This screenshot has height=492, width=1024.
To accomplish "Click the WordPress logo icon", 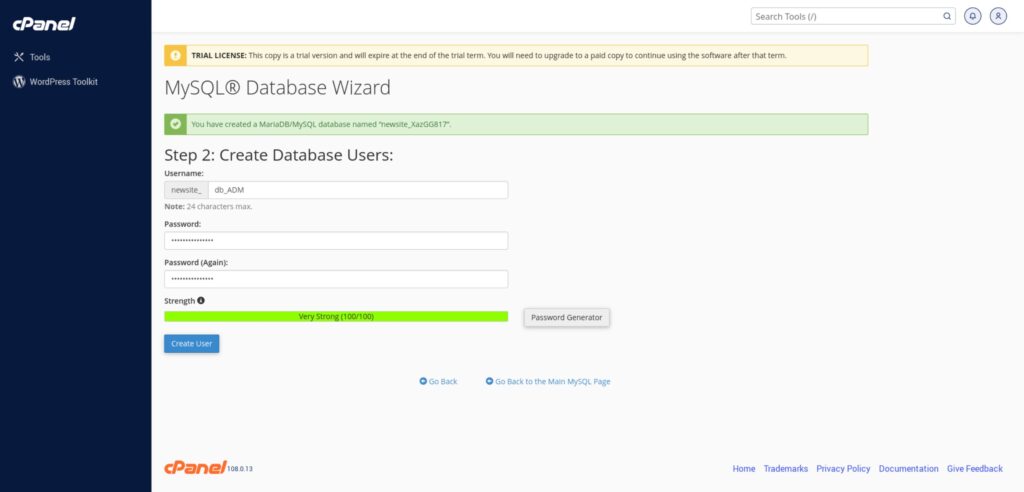I will click(19, 82).
